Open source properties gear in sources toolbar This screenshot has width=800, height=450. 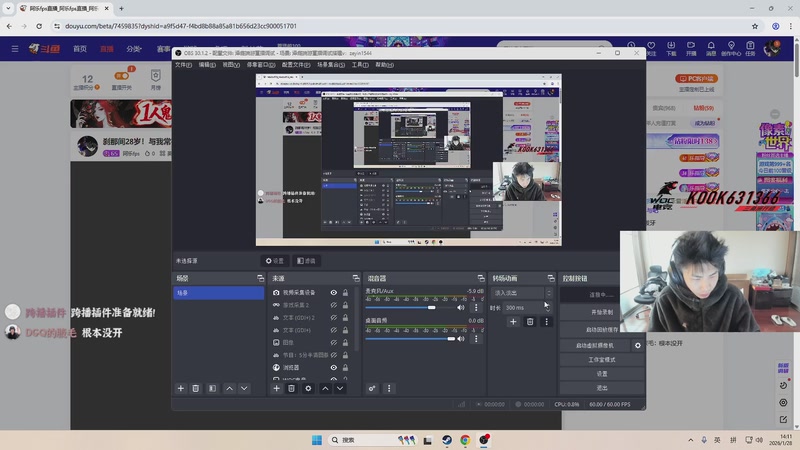[x=308, y=389]
